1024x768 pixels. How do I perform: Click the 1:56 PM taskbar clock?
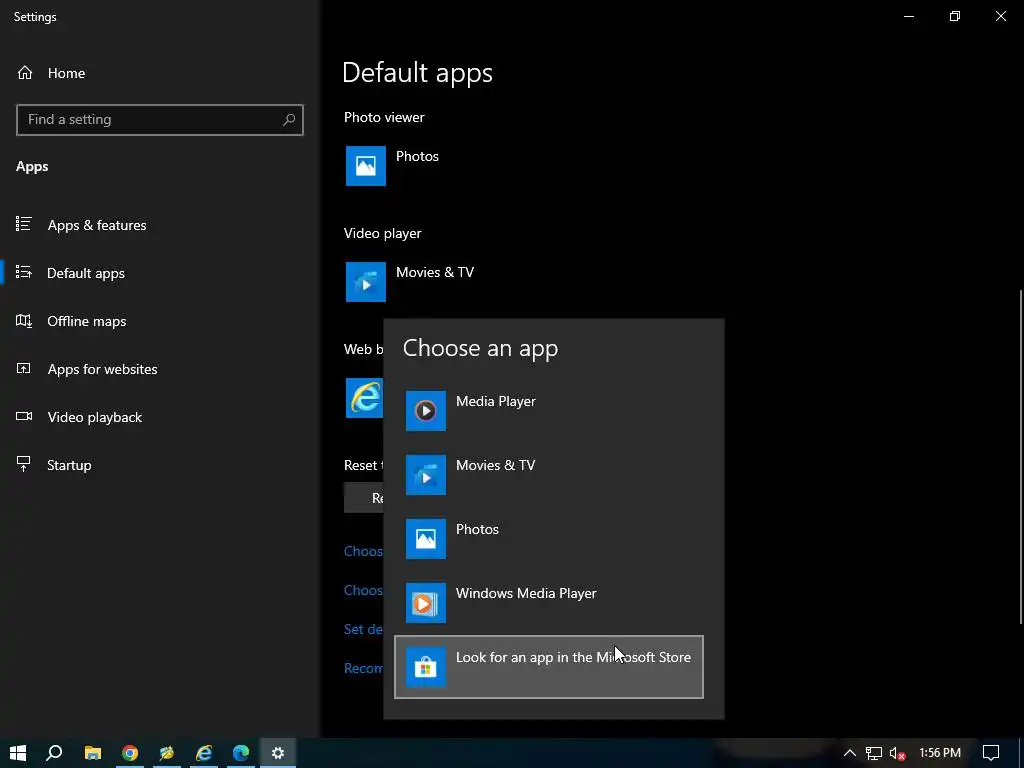coord(940,753)
